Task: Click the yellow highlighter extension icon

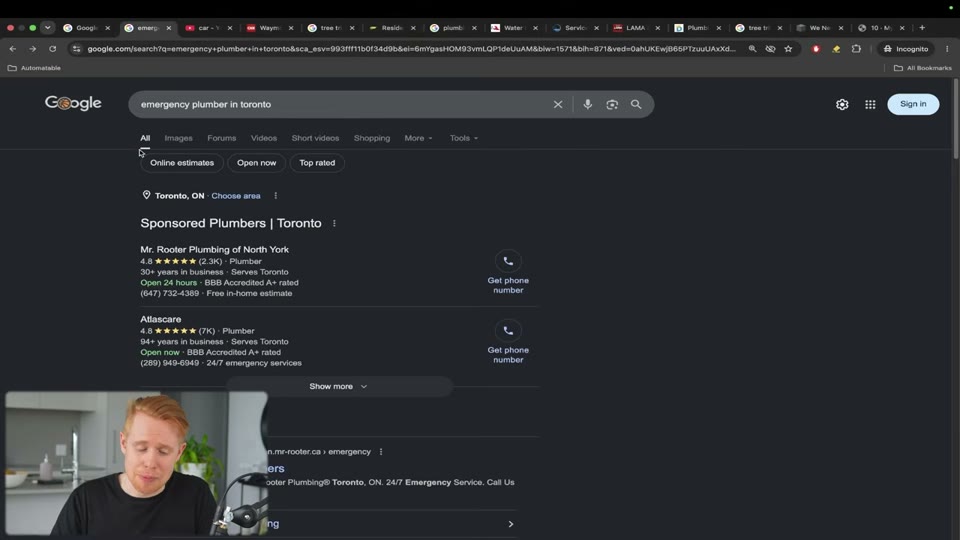Action: [836, 49]
